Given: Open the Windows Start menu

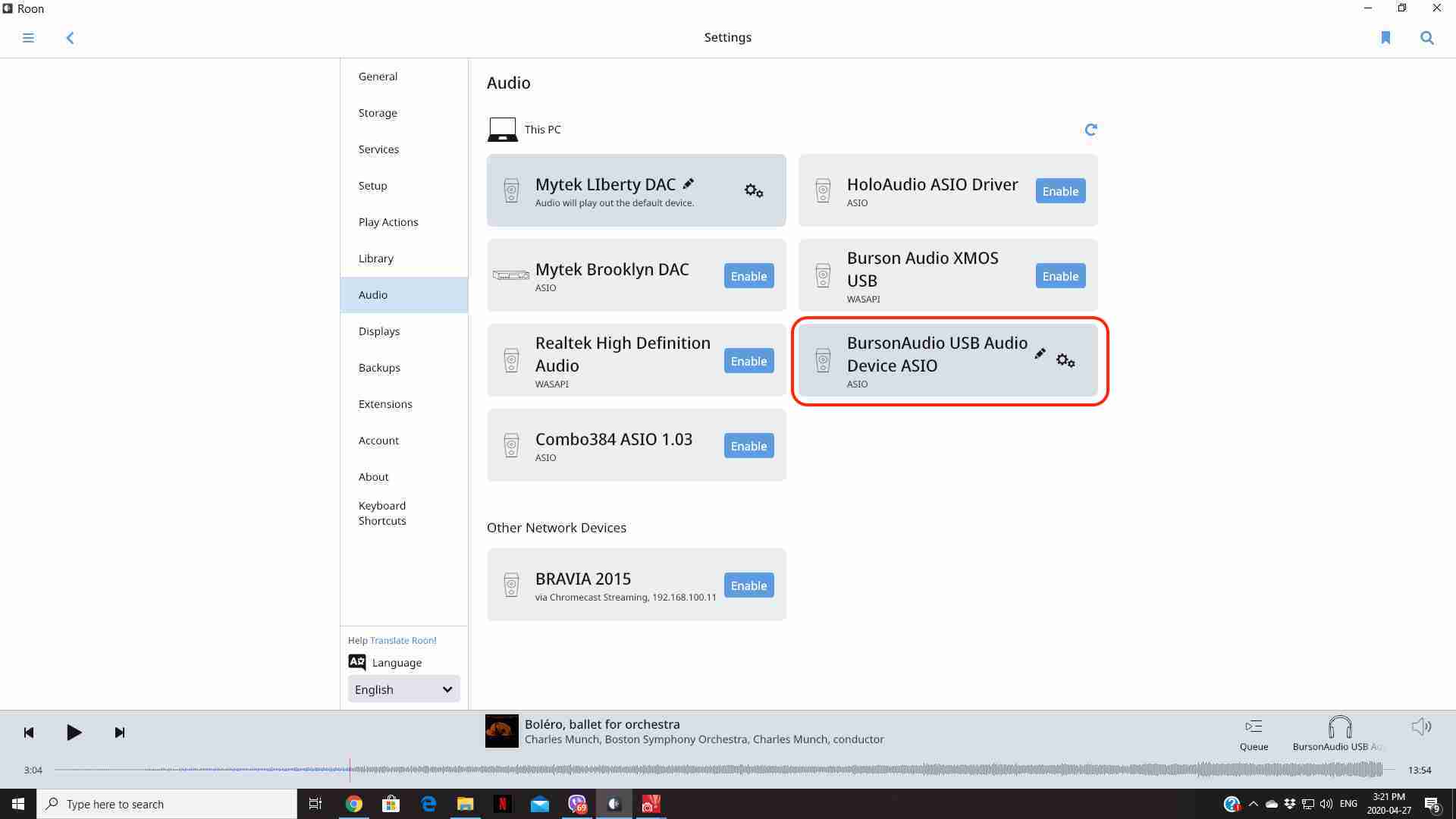Looking at the screenshot, I should pyautogui.click(x=18, y=804).
